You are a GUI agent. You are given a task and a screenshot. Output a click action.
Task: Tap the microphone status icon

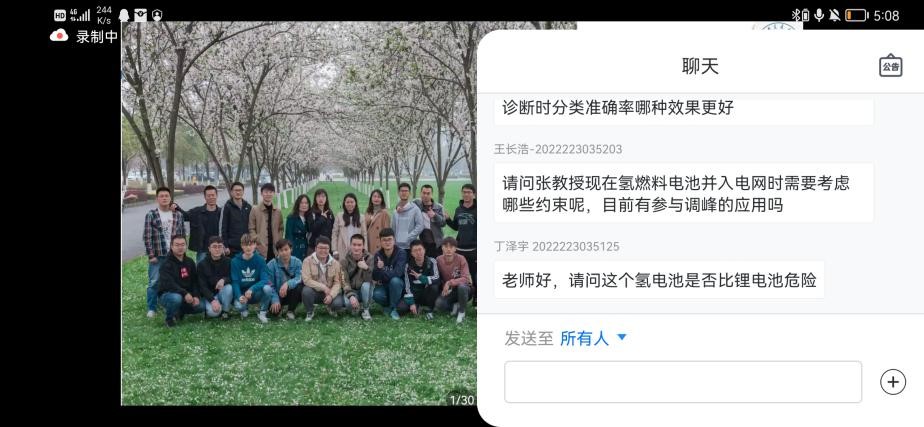819,15
